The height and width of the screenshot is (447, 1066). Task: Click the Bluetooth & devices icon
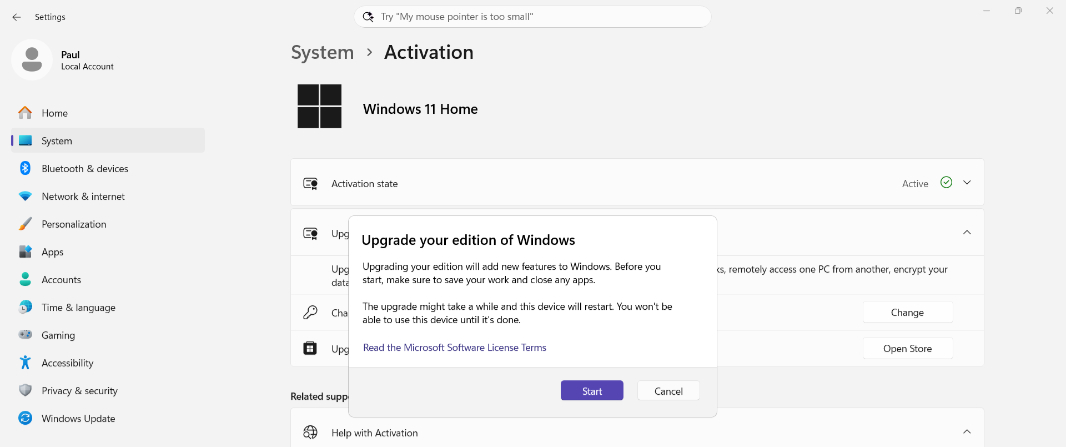pyautogui.click(x=25, y=168)
